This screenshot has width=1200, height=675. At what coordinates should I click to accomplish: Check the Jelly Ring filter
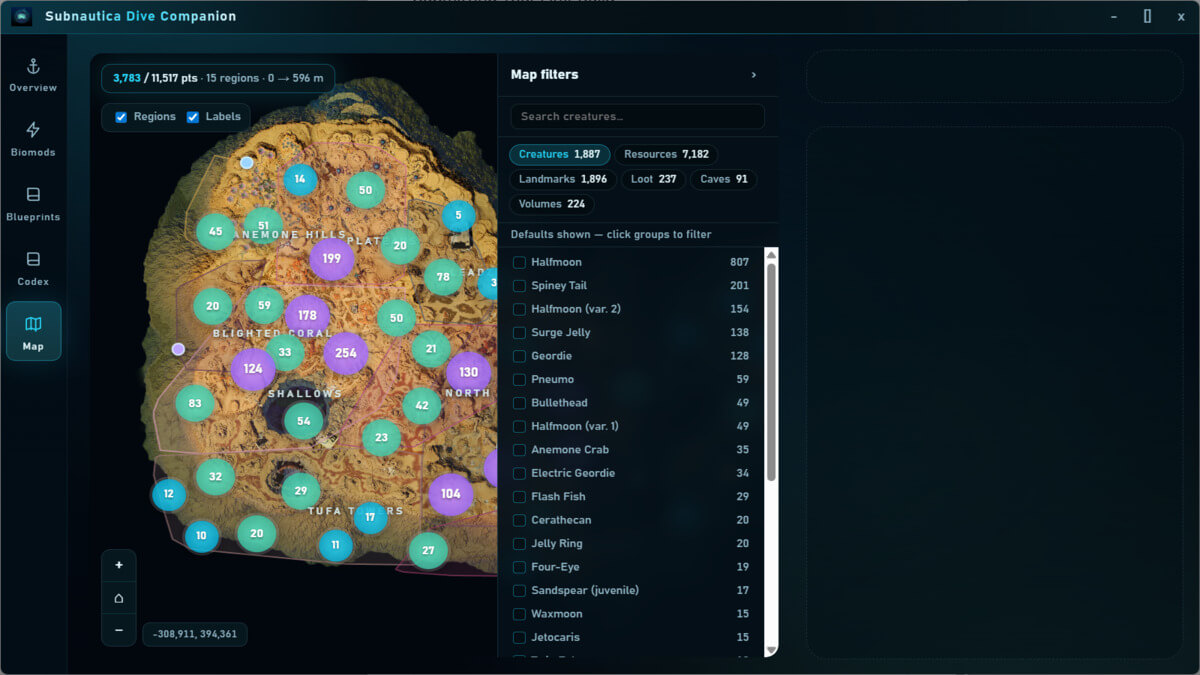pos(519,544)
